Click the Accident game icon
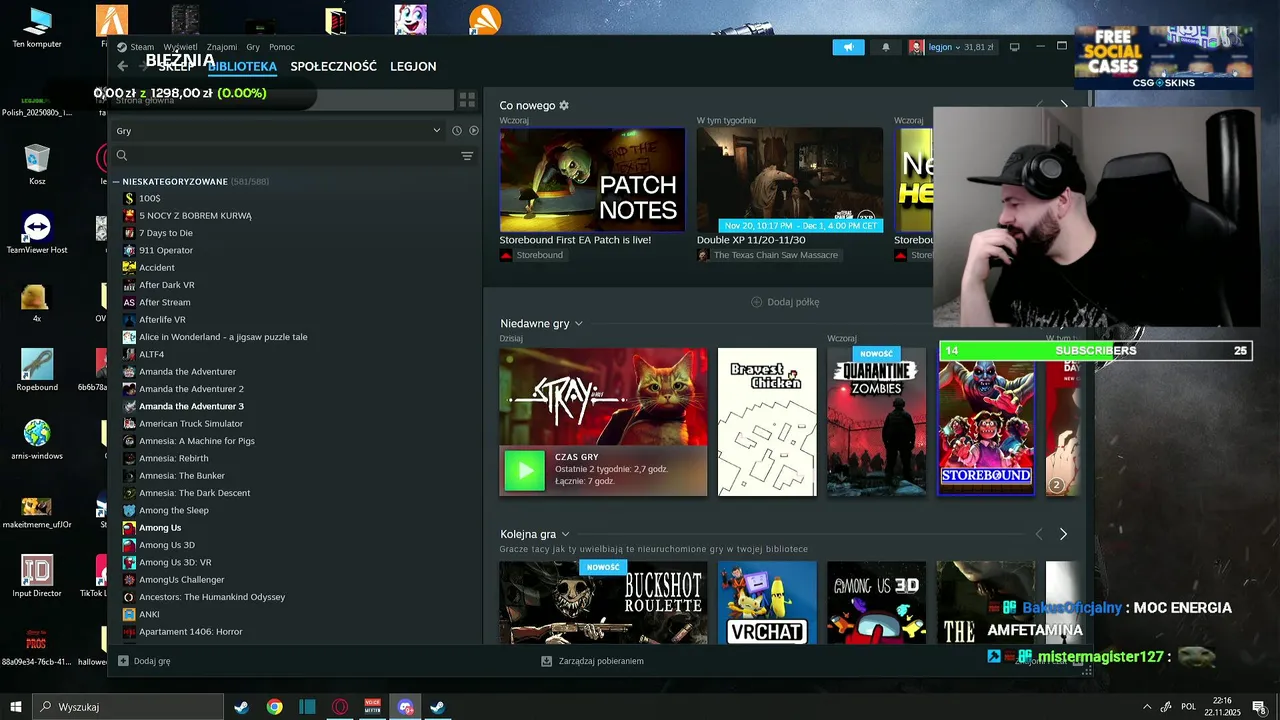This screenshot has height=720, width=1280. pos(129,267)
